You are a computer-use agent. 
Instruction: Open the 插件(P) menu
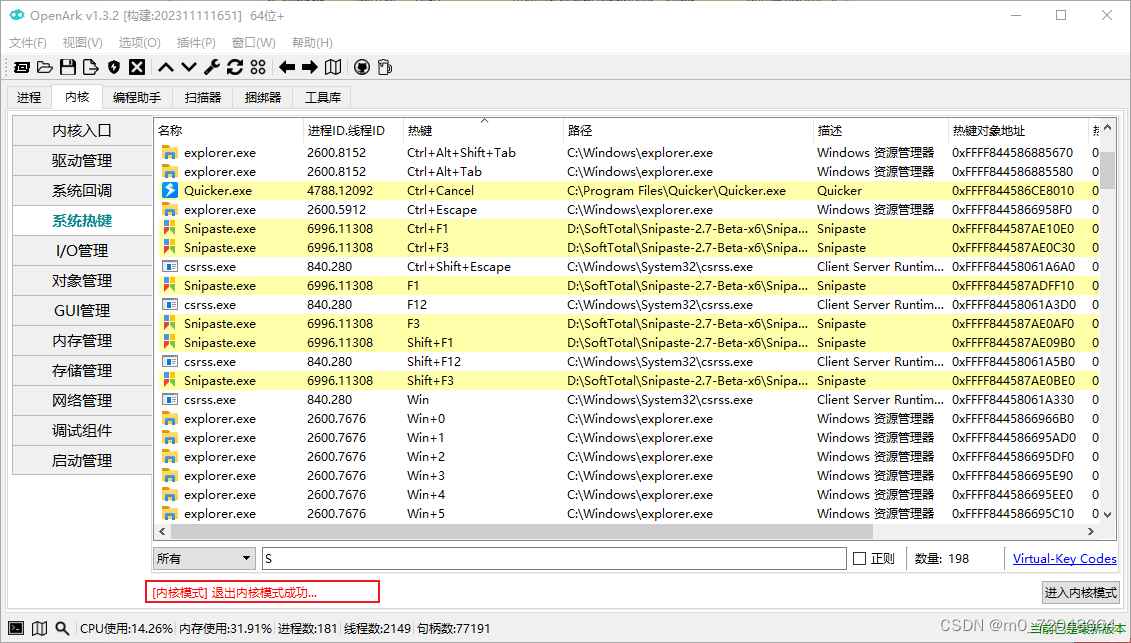pyautogui.click(x=195, y=43)
